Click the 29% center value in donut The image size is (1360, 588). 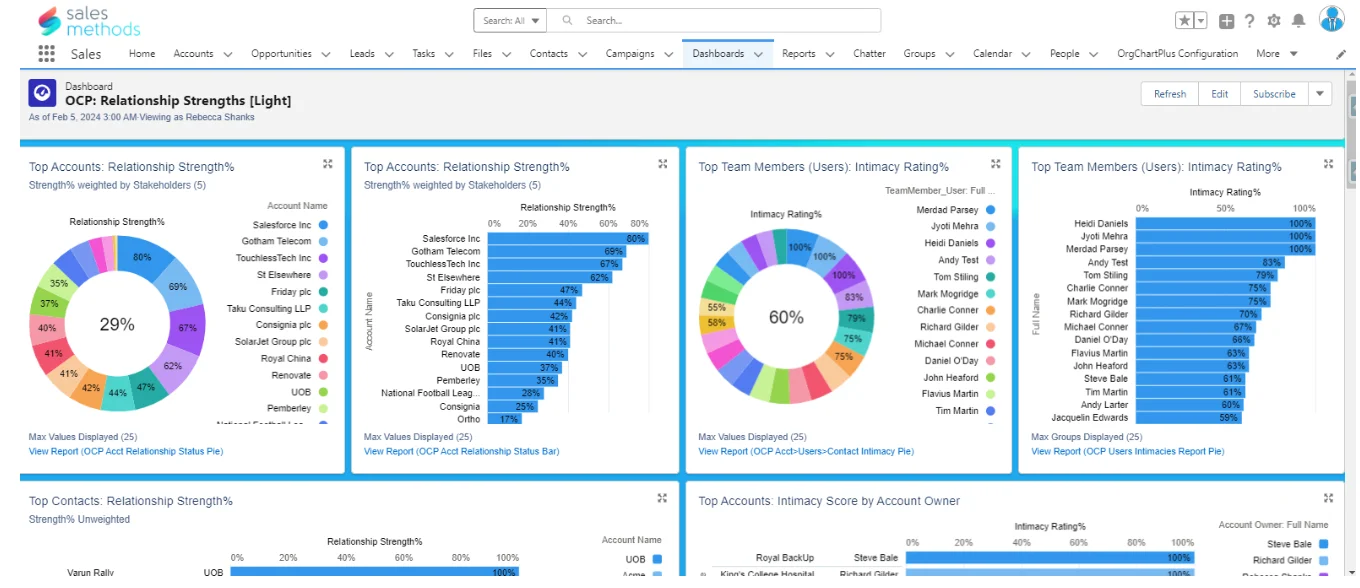(117, 324)
